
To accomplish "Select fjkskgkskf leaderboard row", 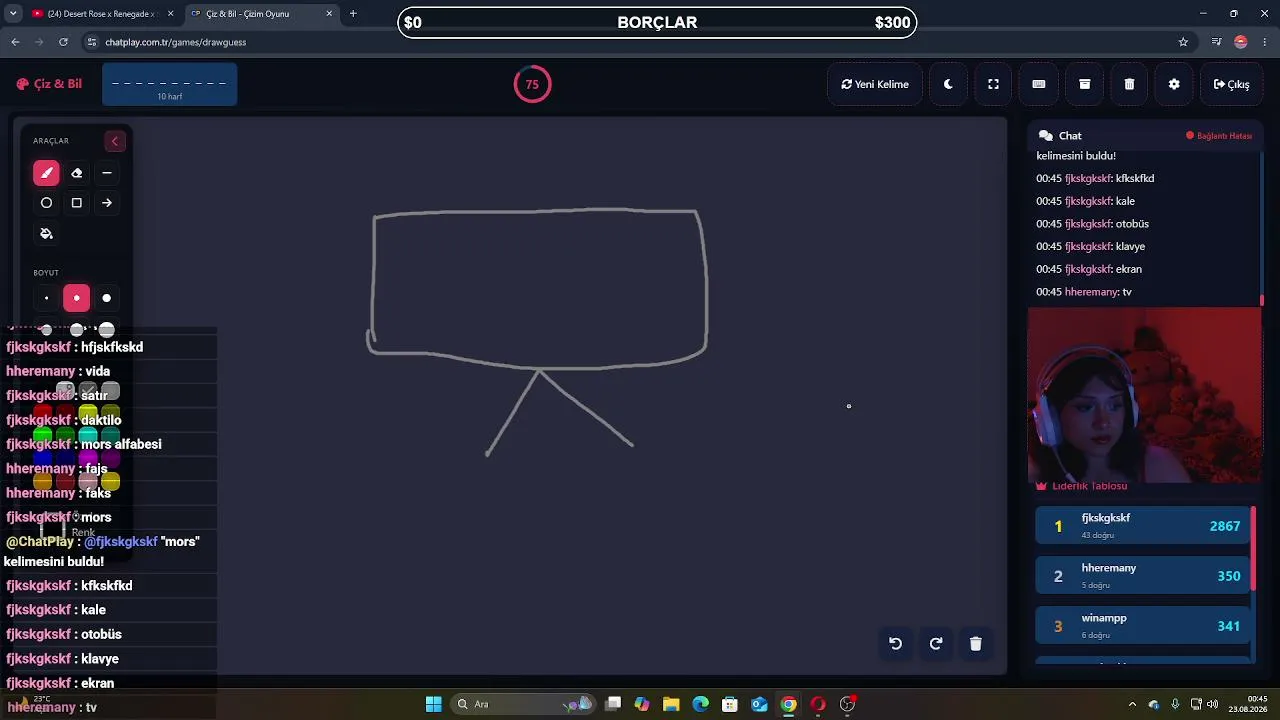I will (1143, 526).
